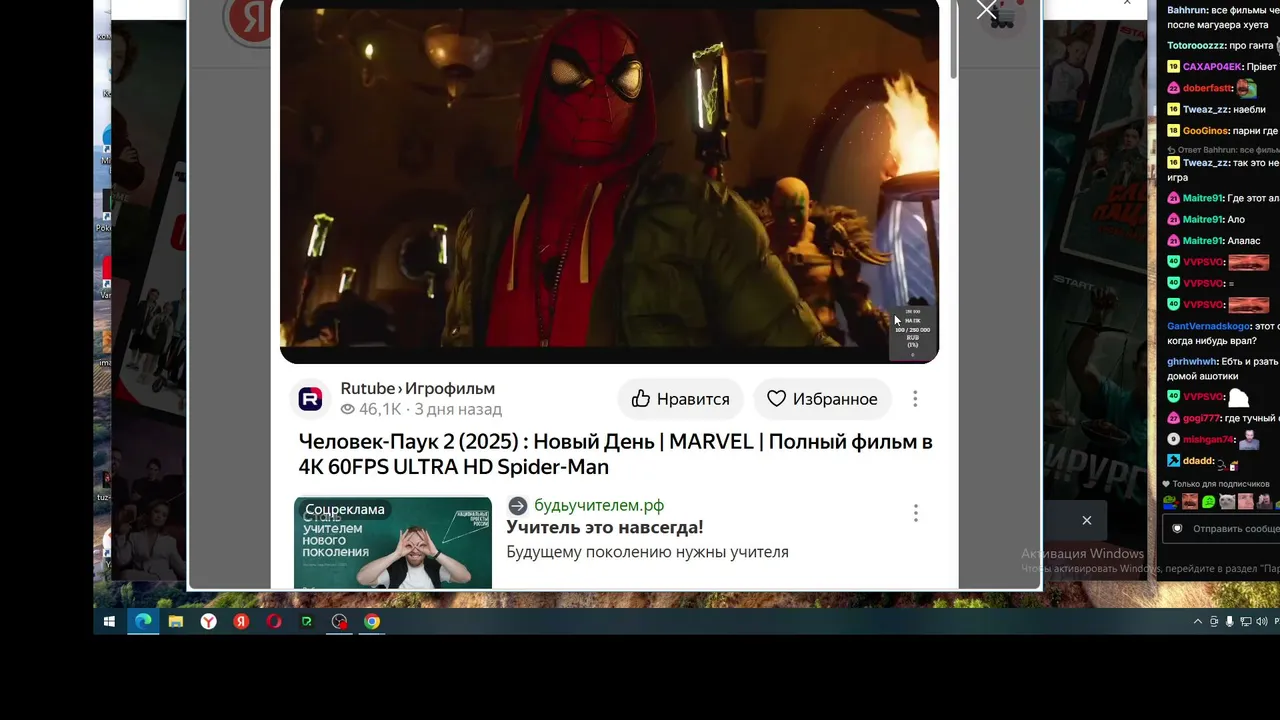Click the chat message input field

coord(1221,529)
